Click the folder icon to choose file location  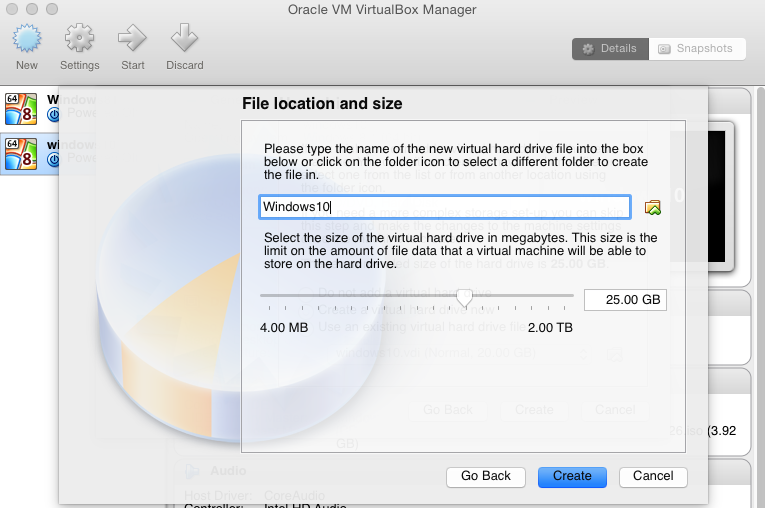click(x=653, y=207)
